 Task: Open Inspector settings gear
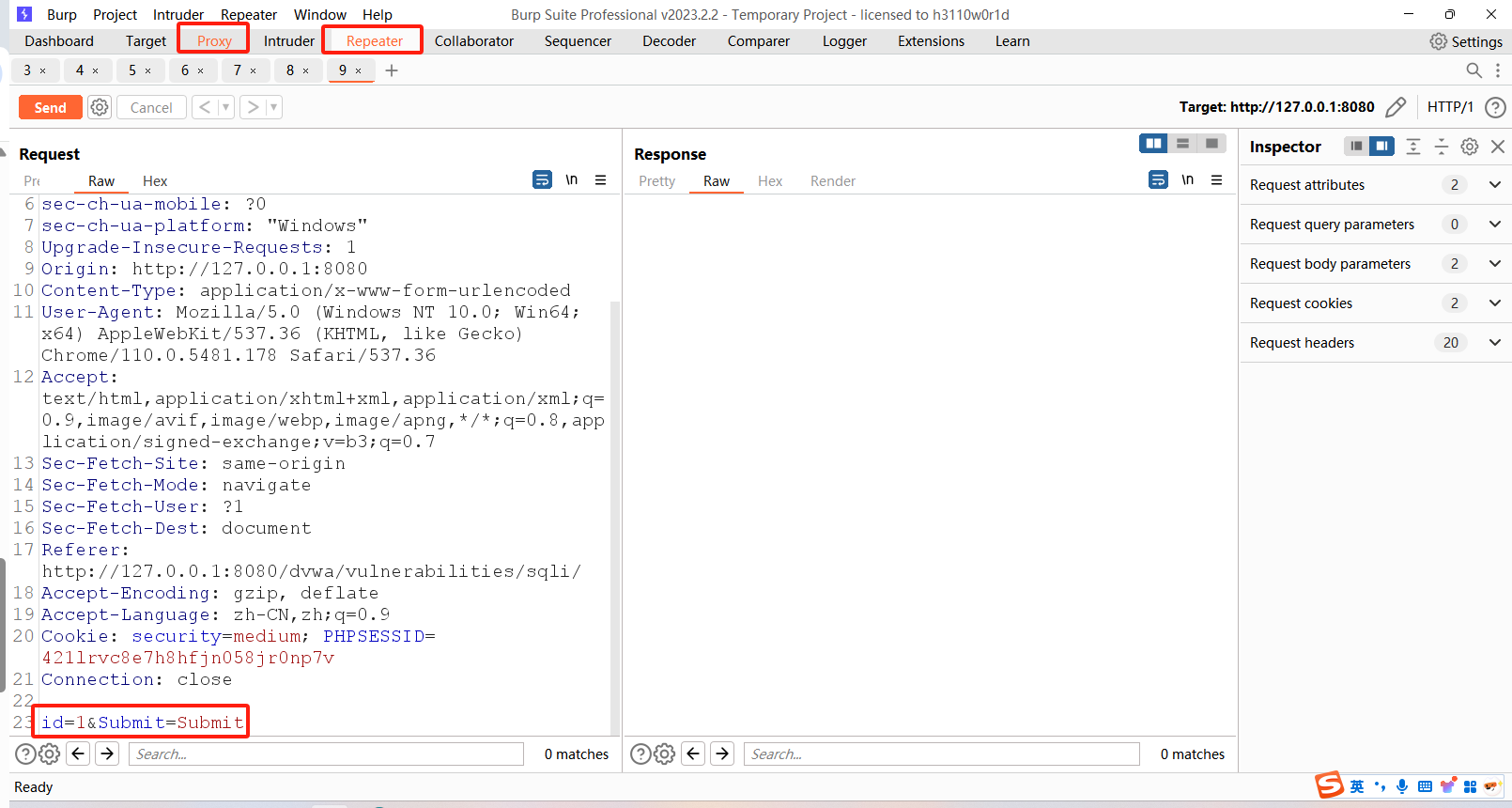click(1470, 147)
